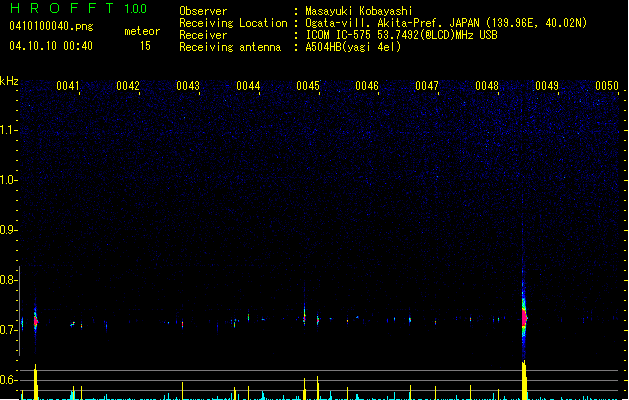Click the 0045 time marker
Screen dimensions: 629x400
(x=308, y=86)
